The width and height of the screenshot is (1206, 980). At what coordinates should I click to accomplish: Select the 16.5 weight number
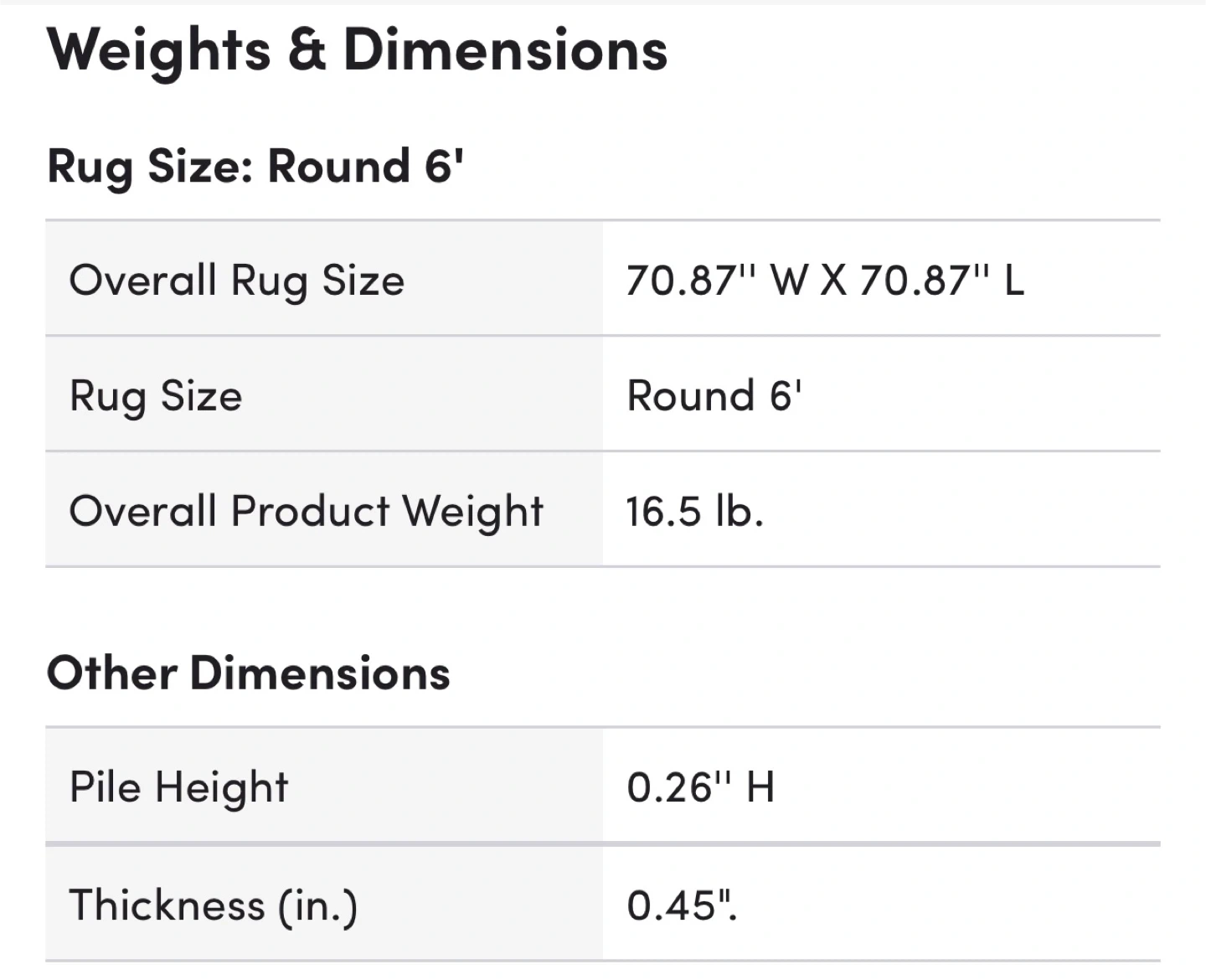point(663,511)
